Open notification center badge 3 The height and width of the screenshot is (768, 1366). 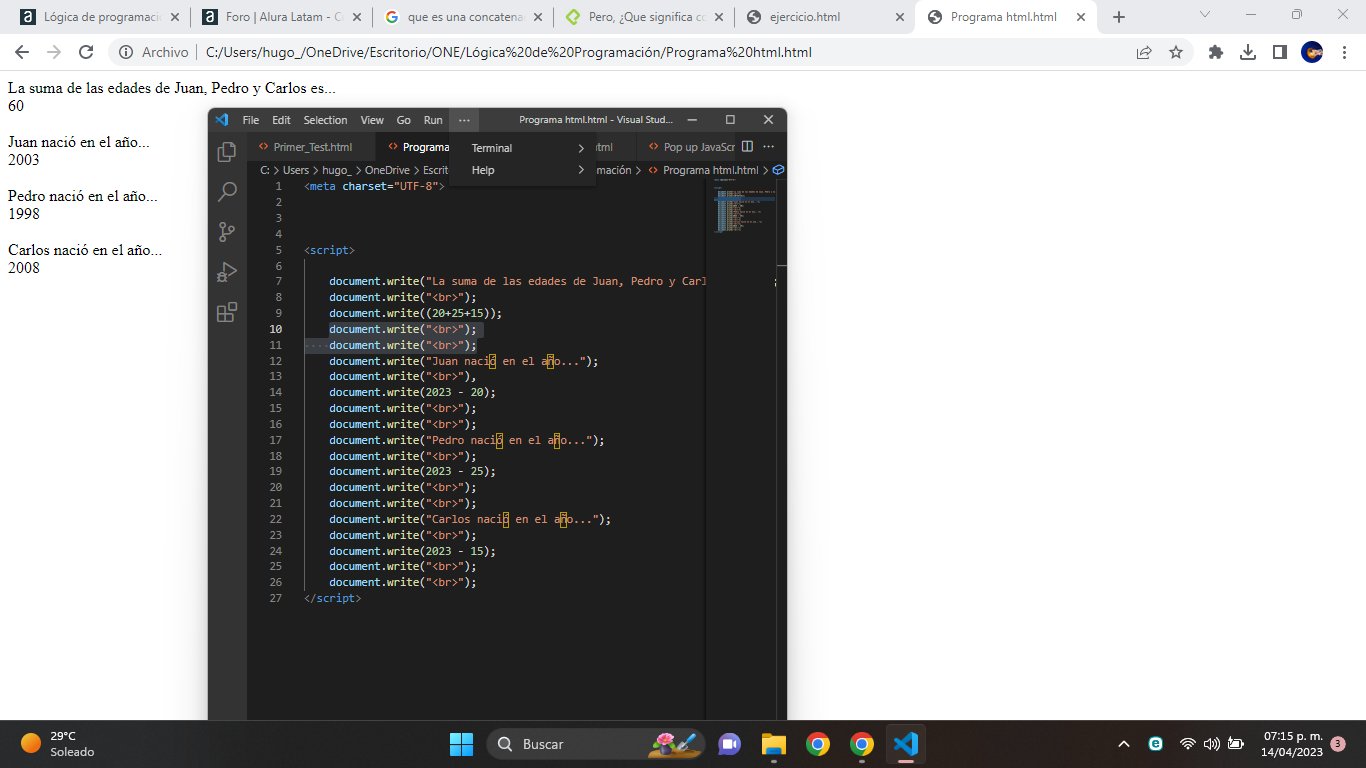[x=1338, y=744]
